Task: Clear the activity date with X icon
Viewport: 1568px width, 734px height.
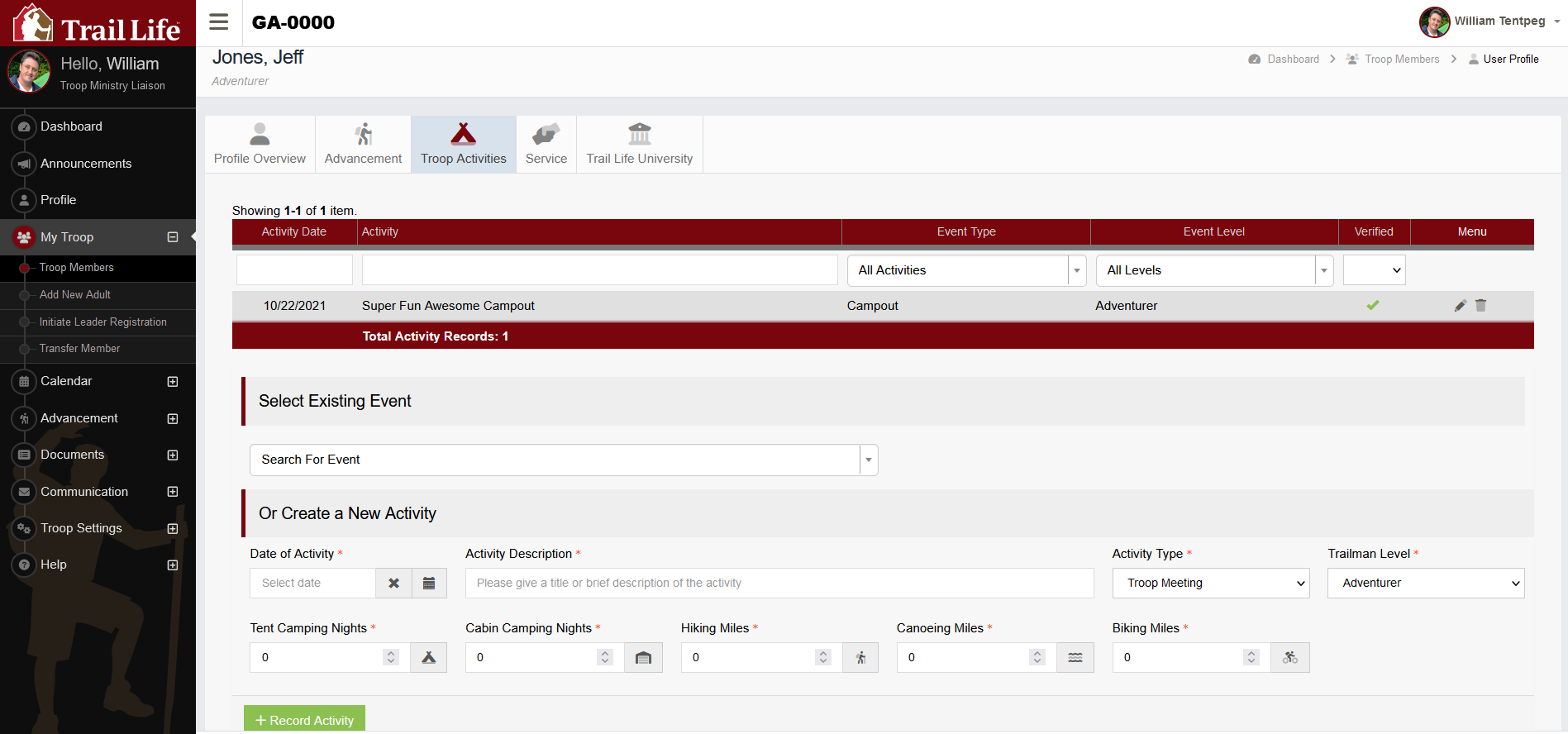Action: point(393,584)
